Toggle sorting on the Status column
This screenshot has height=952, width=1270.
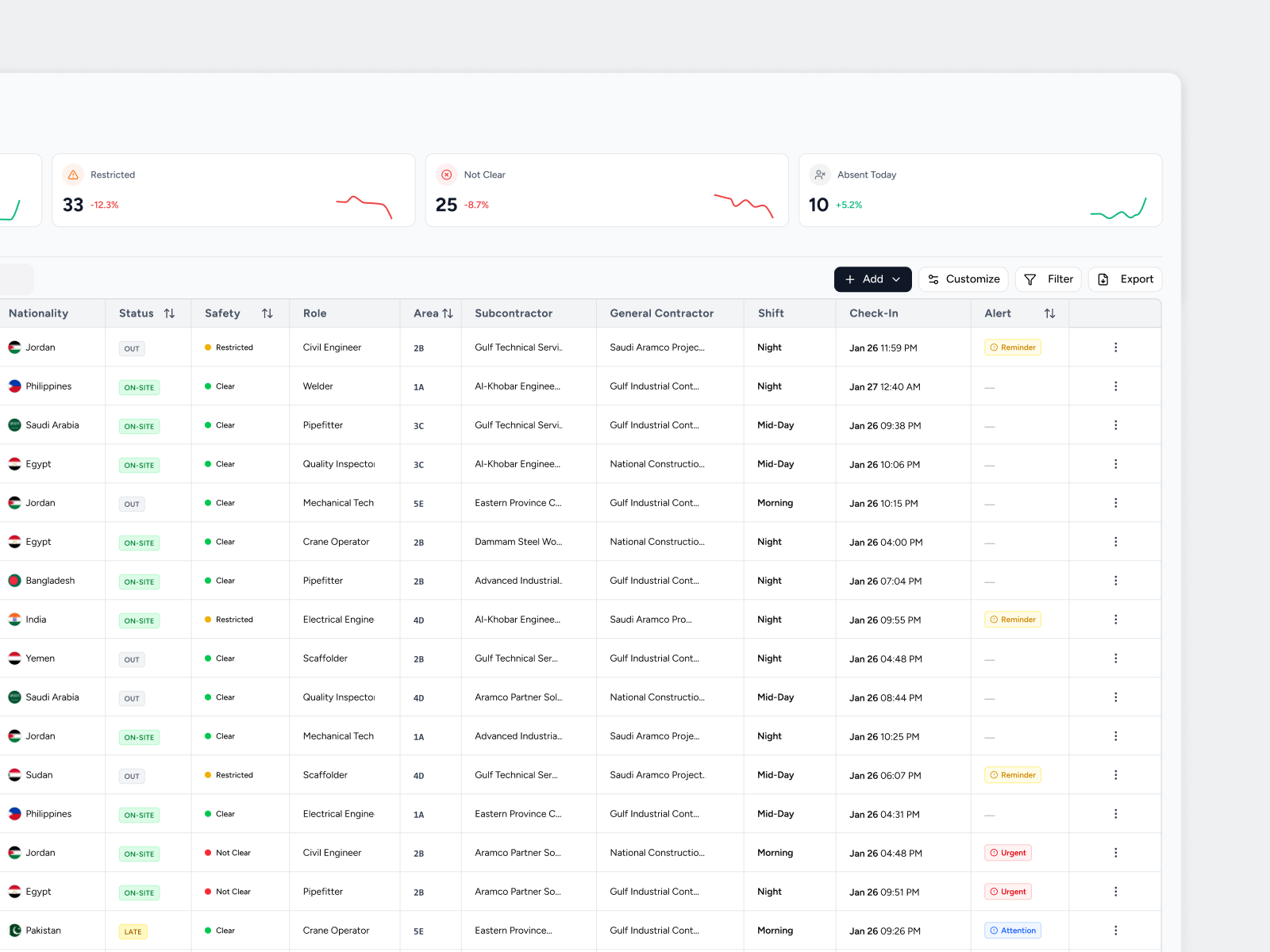(170, 313)
